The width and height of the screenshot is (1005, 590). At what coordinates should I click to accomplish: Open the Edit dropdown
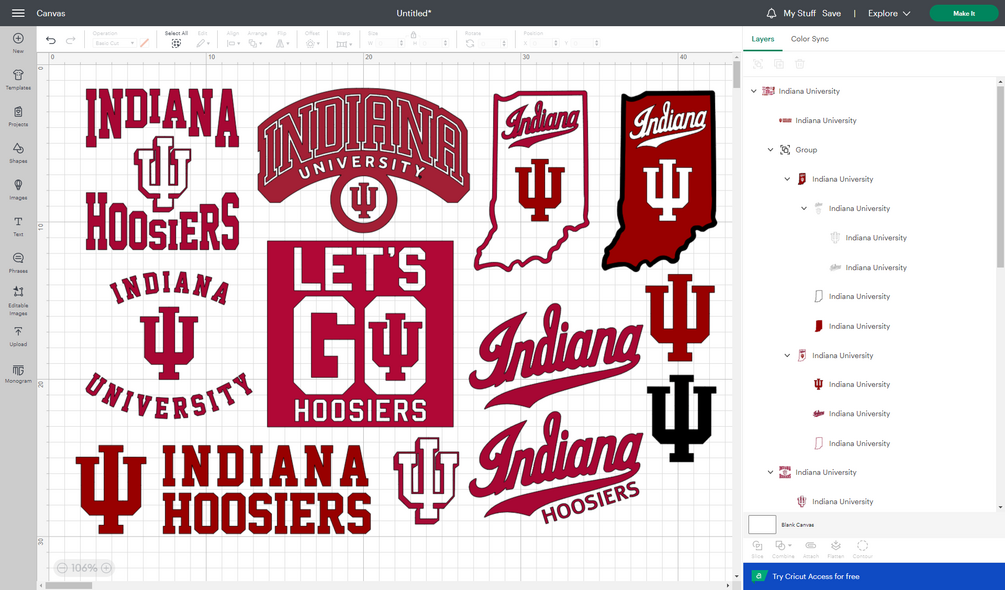203,43
